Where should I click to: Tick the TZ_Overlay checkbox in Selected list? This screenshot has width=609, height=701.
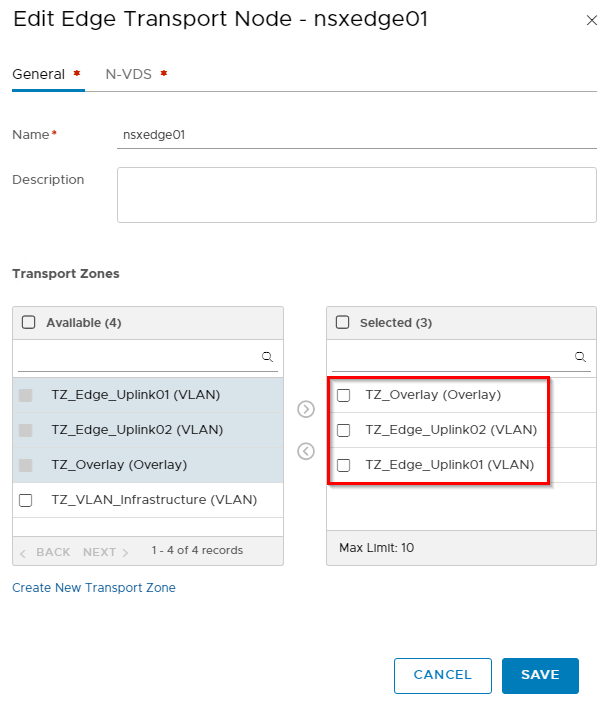pos(343,395)
